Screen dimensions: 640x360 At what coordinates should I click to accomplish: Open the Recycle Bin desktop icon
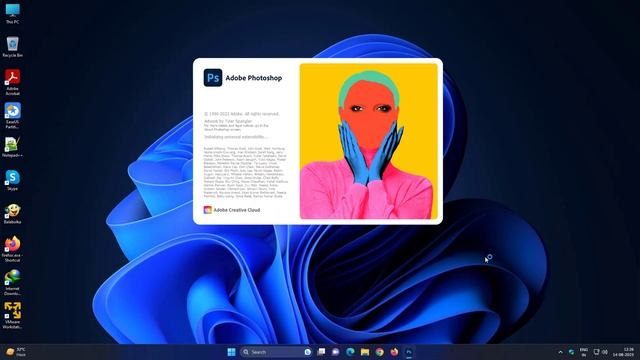(x=12, y=47)
